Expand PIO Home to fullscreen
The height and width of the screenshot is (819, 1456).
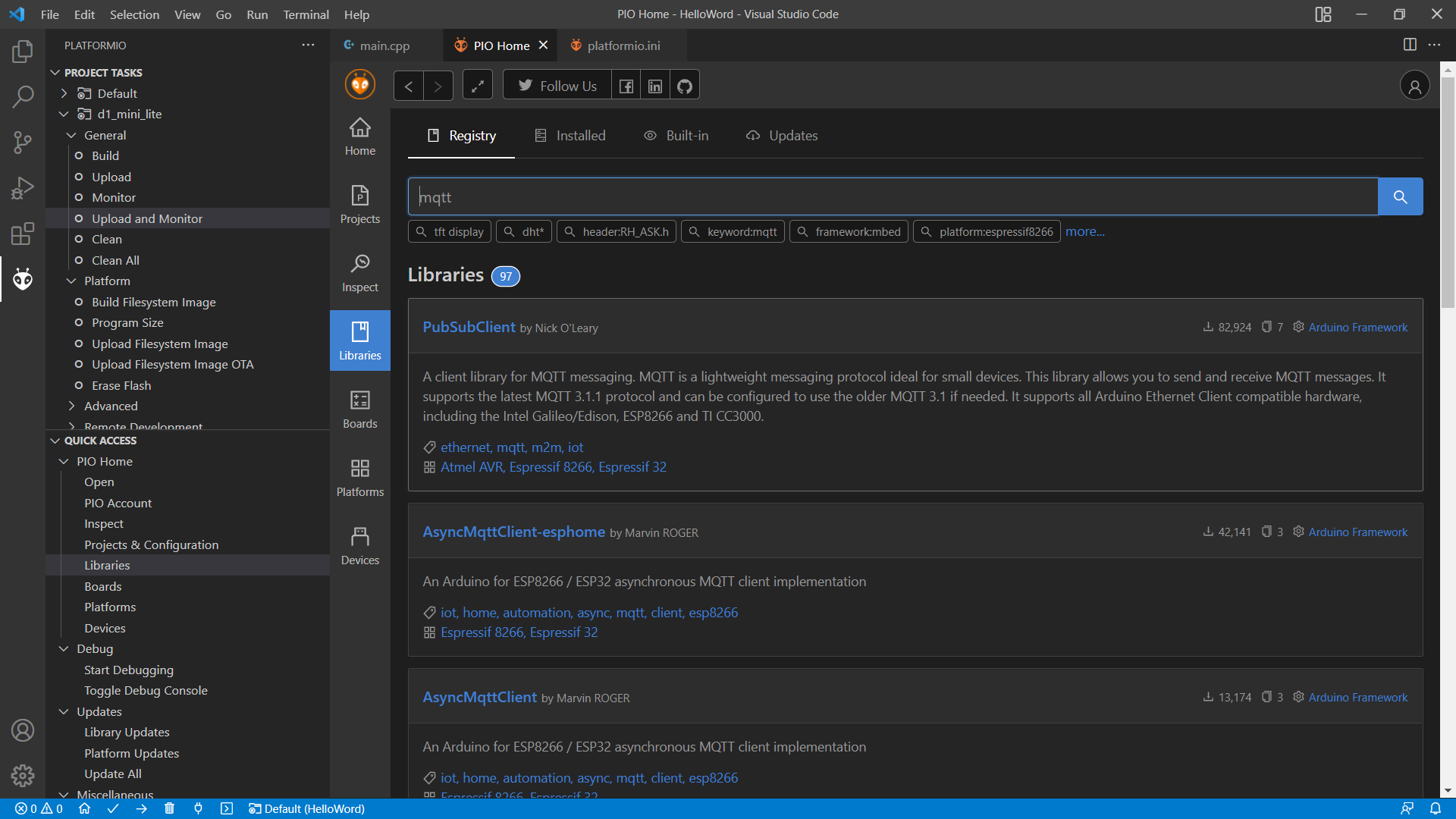tap(478, 86)
